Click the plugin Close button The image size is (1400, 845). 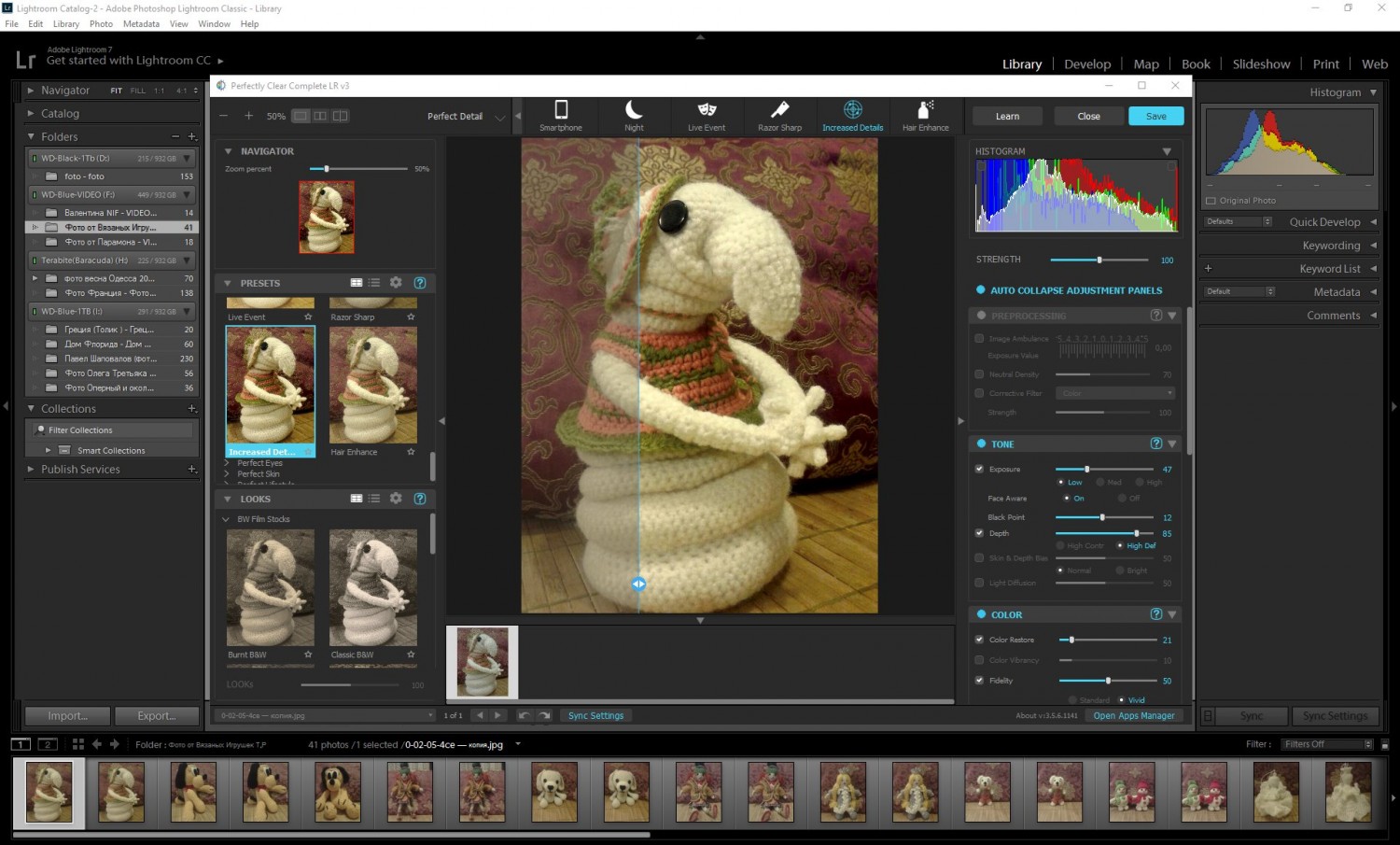1088,116
